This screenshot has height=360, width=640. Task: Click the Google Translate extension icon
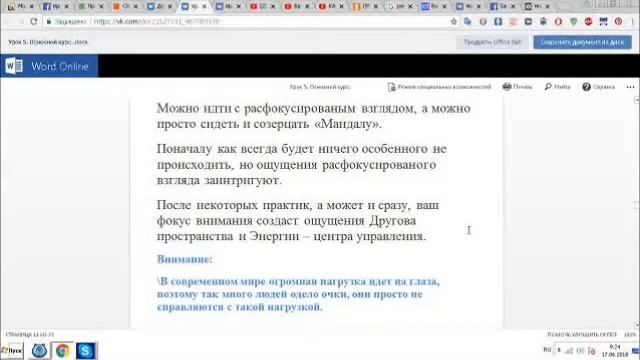coord(468,22)
